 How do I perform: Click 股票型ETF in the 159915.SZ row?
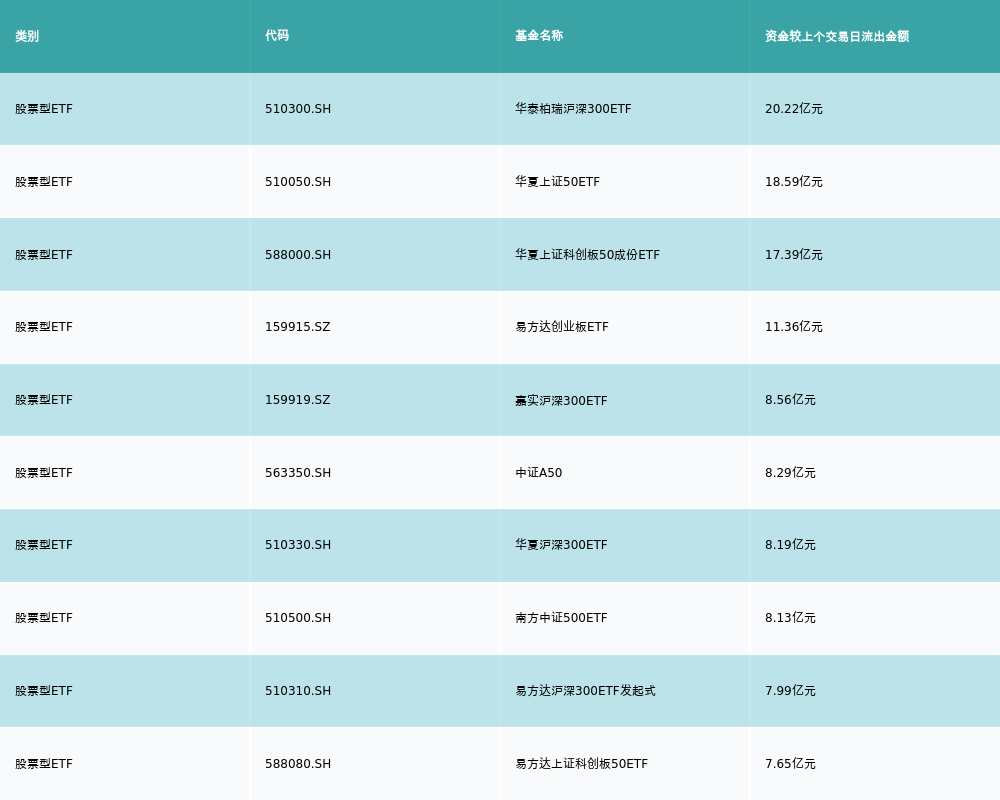(44, 327)
